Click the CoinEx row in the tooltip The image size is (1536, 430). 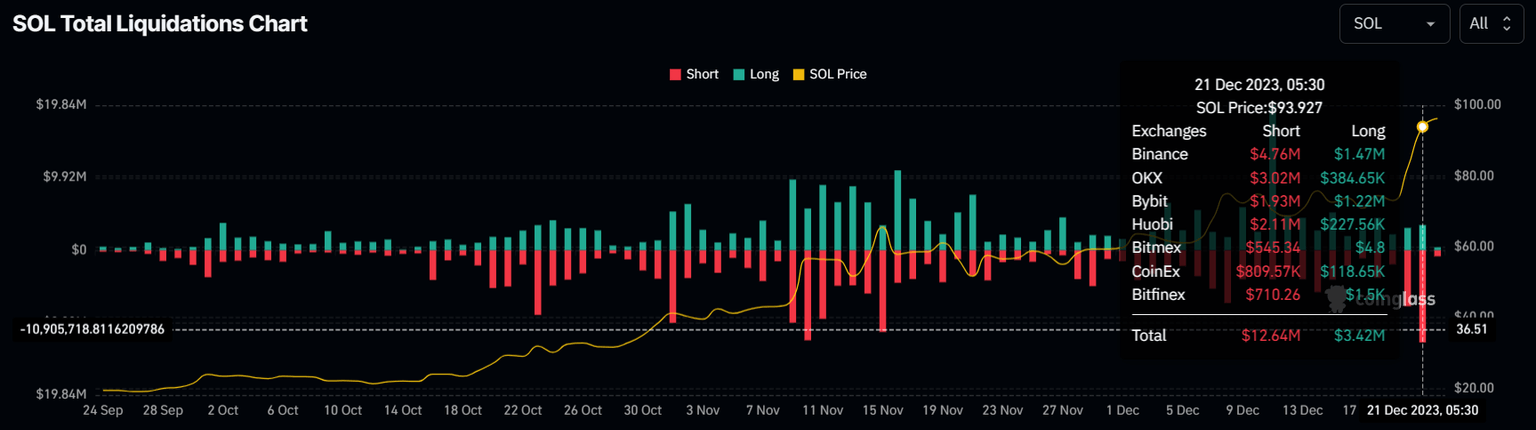(1258, 271)
